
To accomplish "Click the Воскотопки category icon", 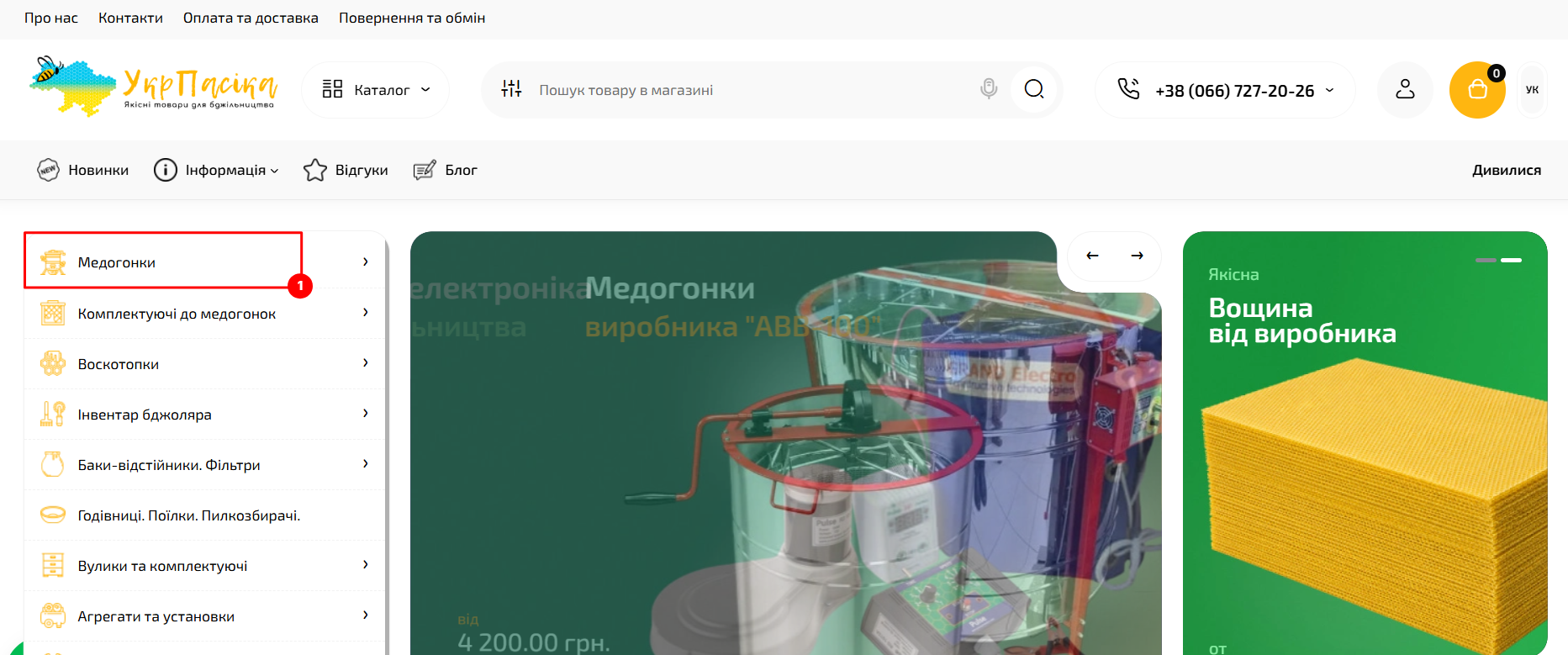I will (x=53, y=363).
